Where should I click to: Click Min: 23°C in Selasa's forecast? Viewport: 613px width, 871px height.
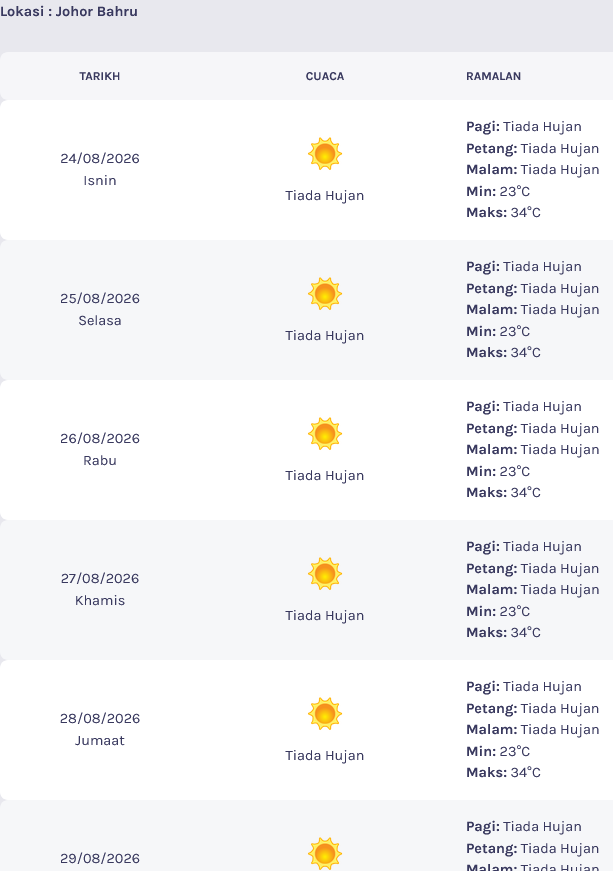point(498,331)
